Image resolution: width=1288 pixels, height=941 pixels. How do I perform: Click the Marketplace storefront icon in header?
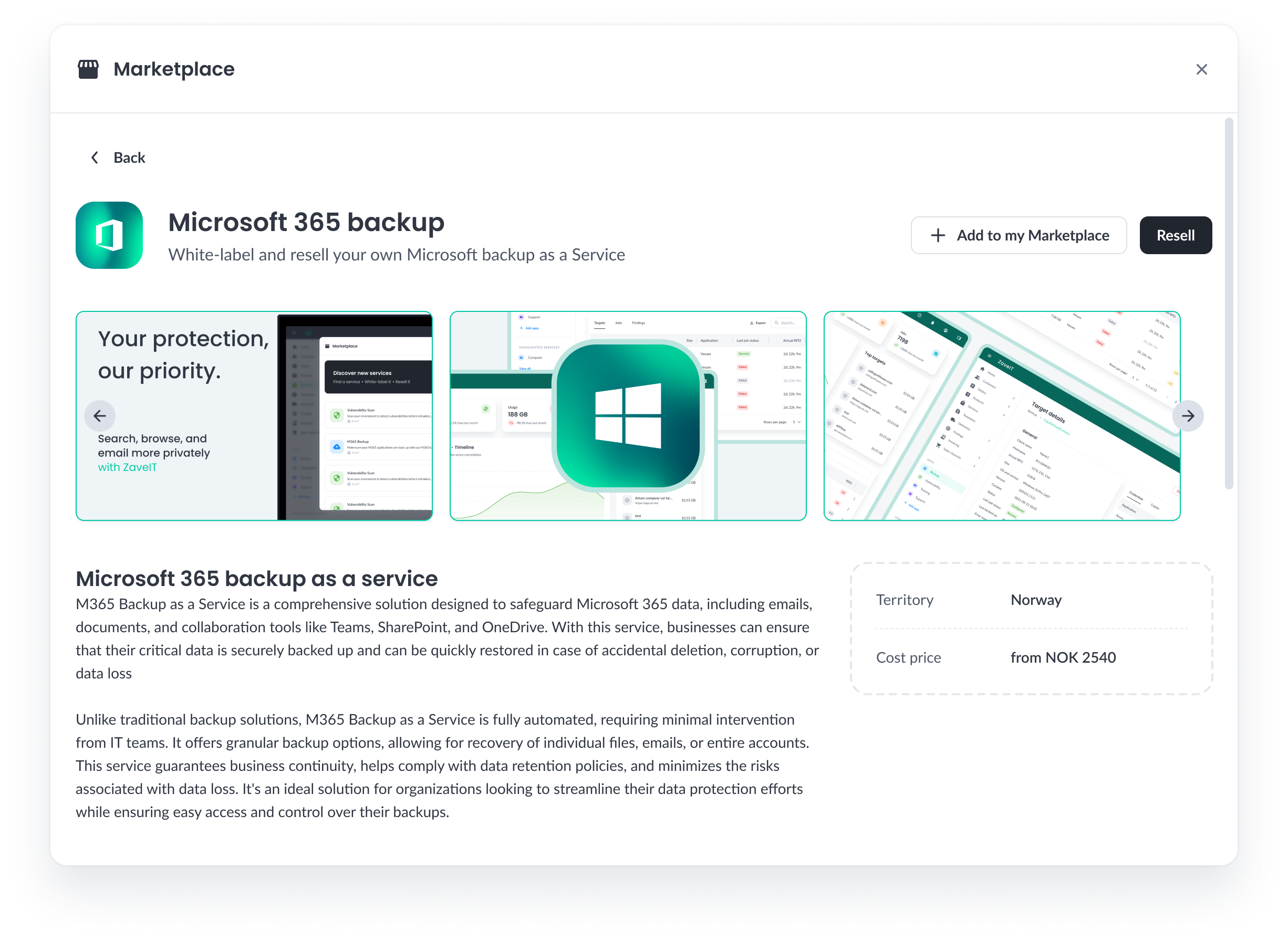coord(88,69)
